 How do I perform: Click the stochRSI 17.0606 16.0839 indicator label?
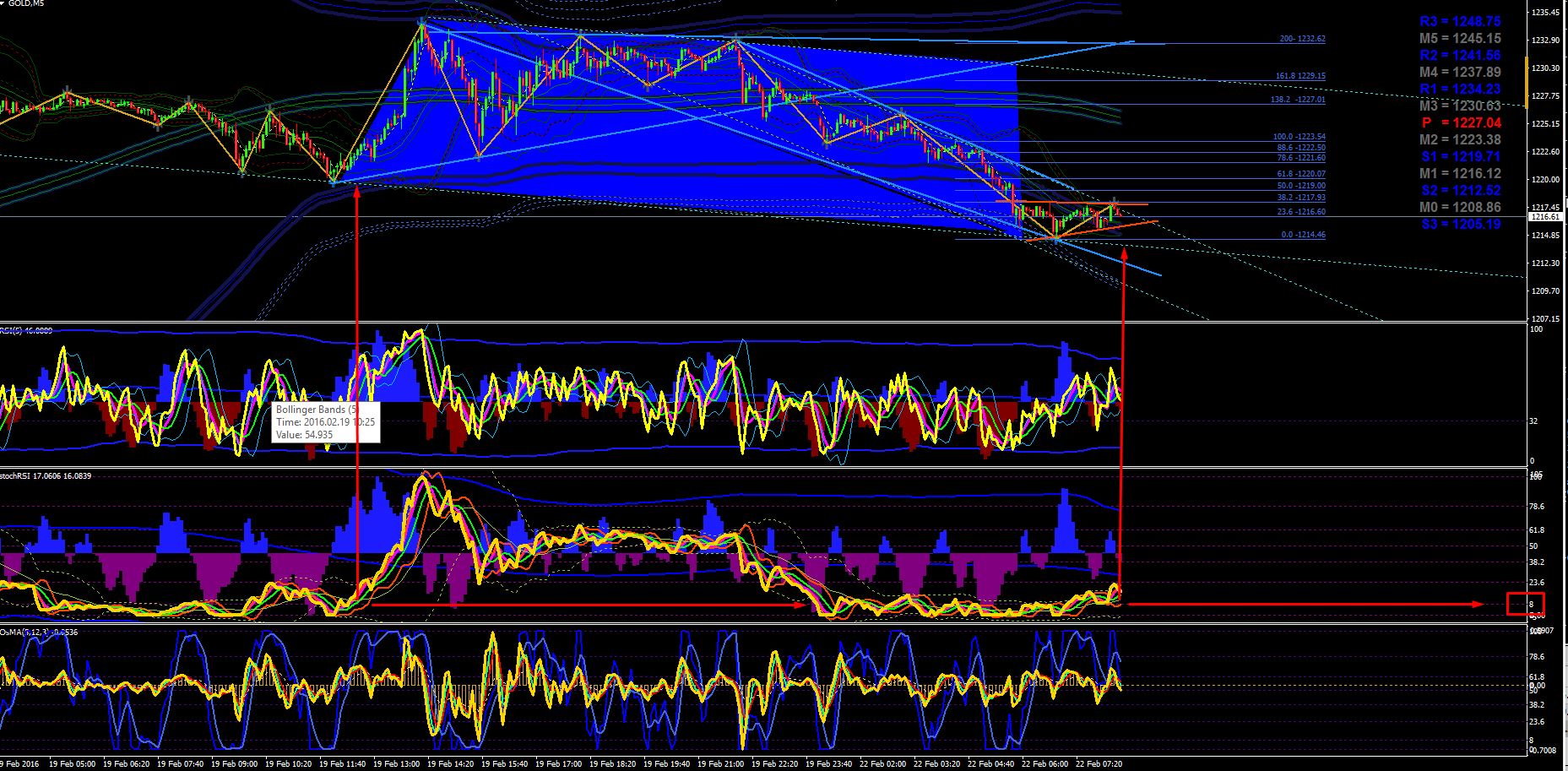46,476
